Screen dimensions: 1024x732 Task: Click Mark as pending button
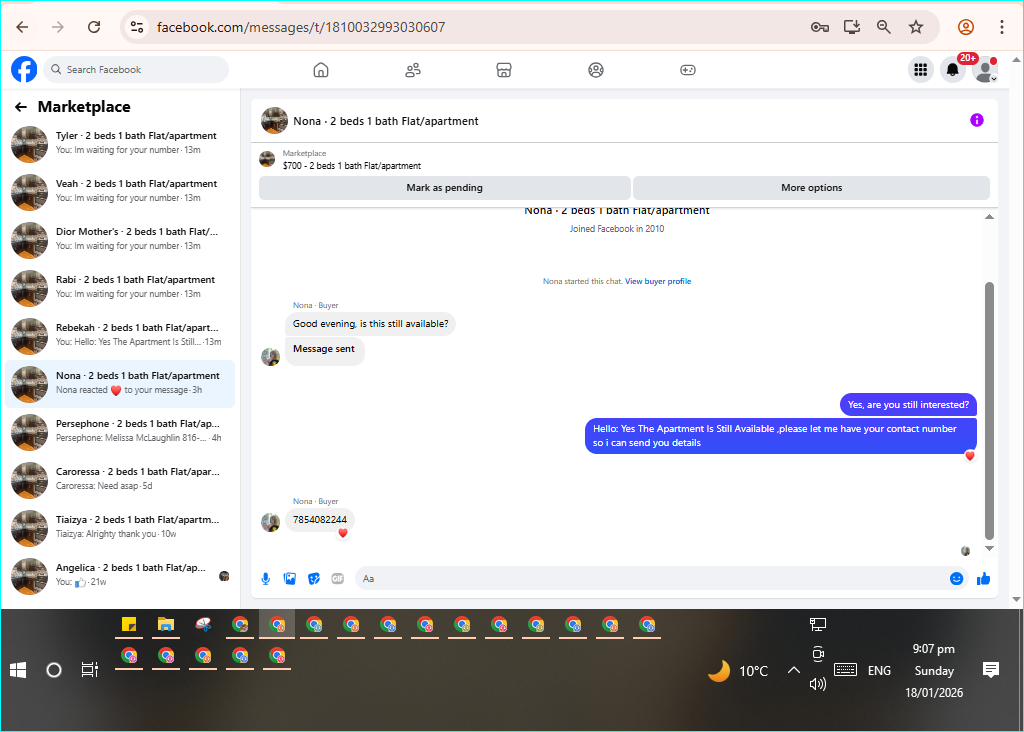pos(444,187)
